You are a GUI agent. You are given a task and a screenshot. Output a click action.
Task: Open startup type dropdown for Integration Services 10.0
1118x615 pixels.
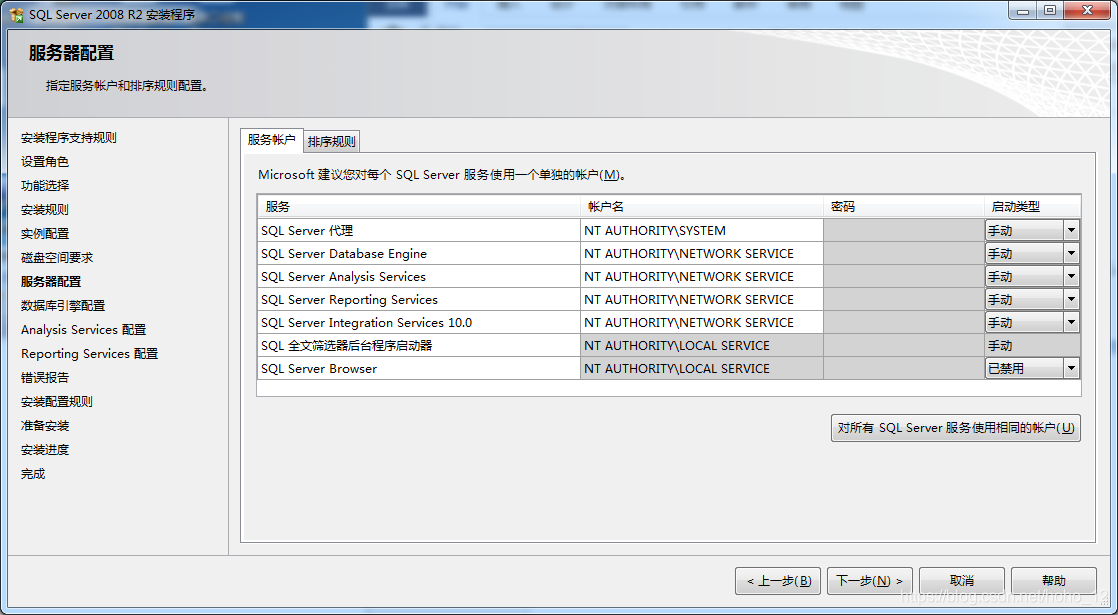pos(1071,323)
